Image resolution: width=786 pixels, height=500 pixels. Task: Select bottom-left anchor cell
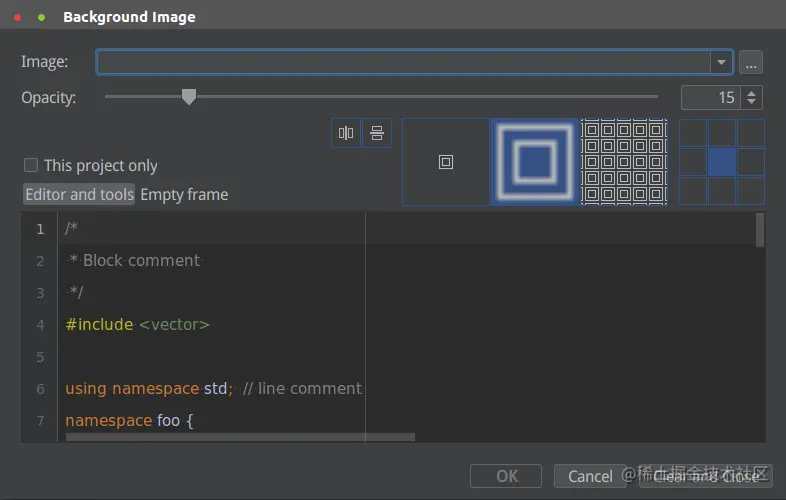[693, 191]
